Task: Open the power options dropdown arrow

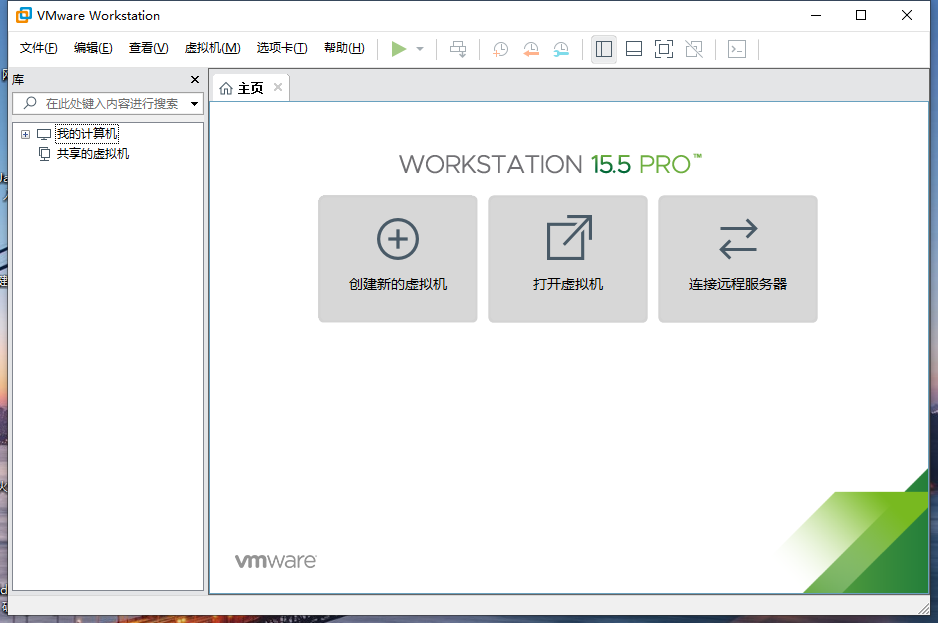Action: [420, 49]
